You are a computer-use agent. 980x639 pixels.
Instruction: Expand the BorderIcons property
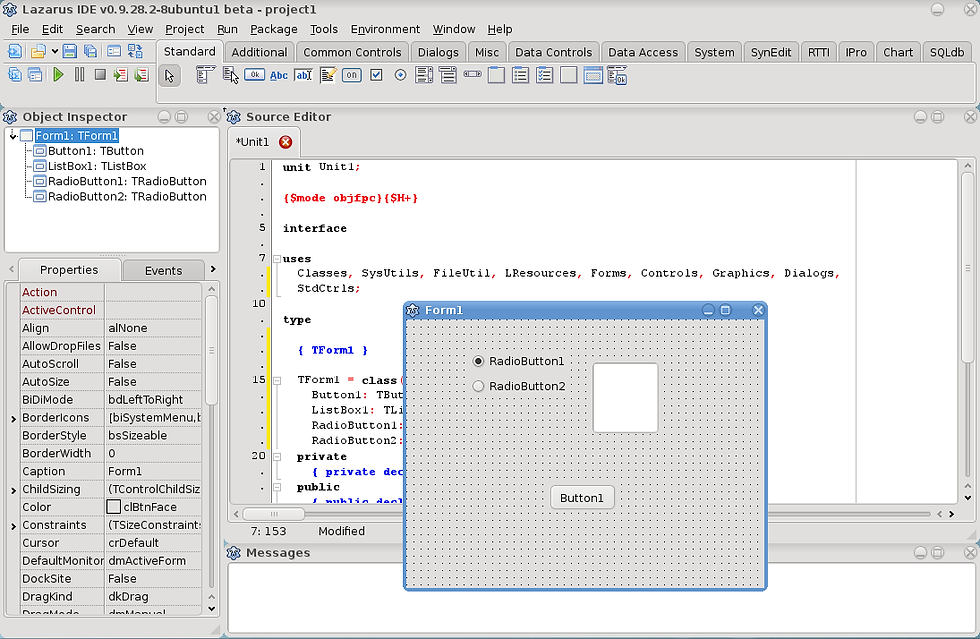click(13, 418)
